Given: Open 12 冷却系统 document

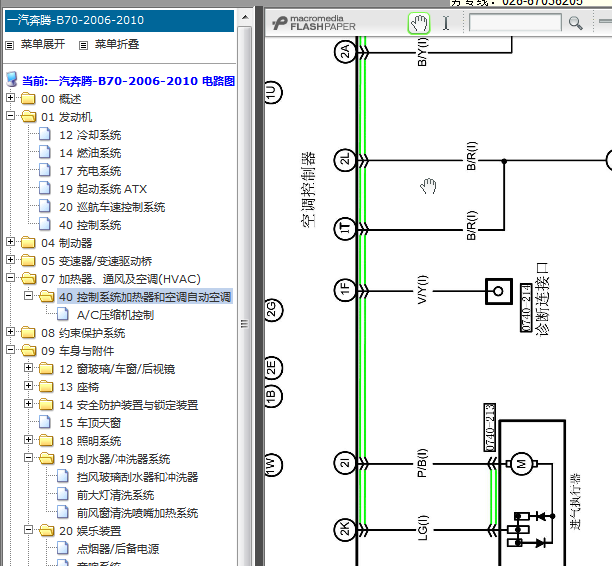Looking at the screenshot, I should (90, 135).
